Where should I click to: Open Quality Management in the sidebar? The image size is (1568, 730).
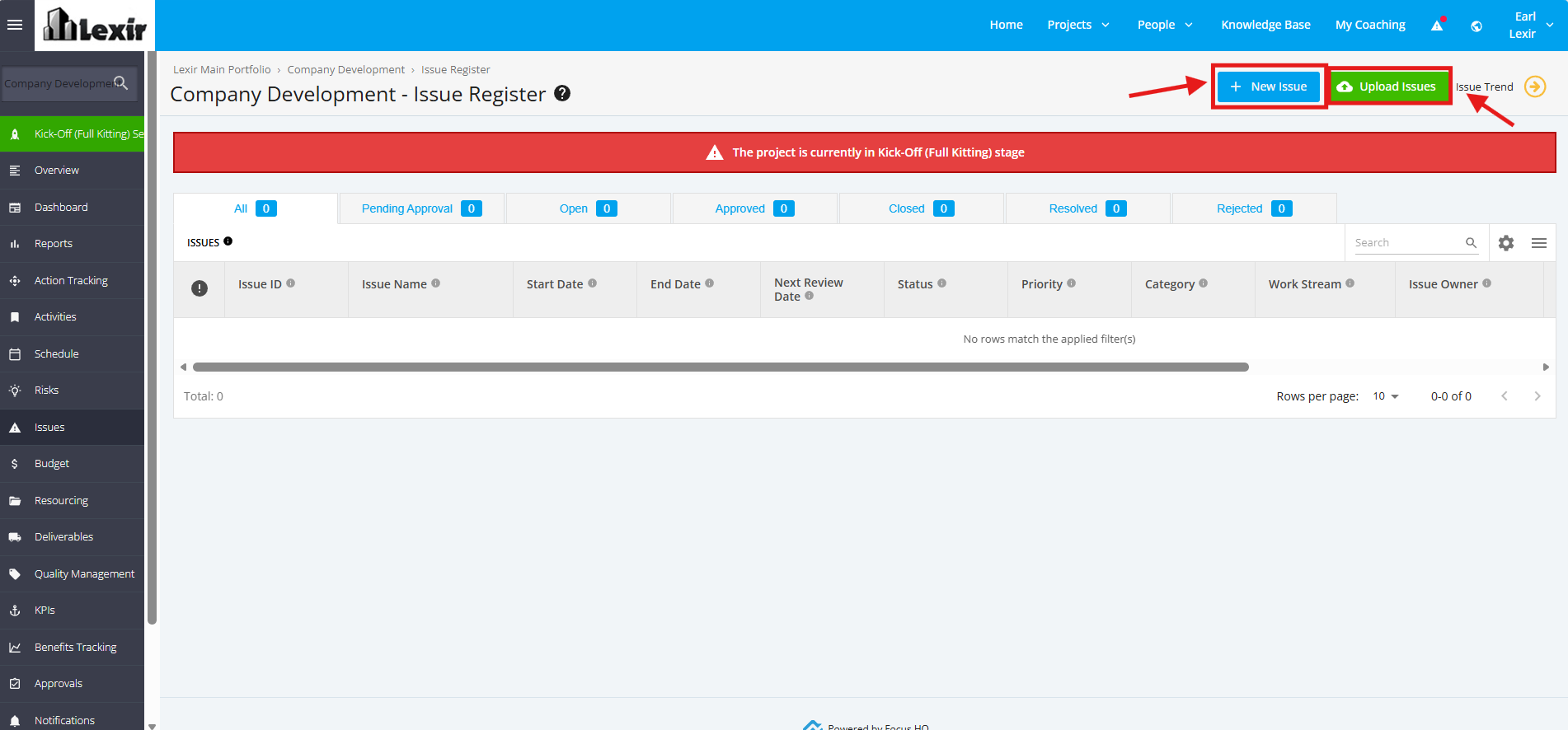[x=73, y=573]
